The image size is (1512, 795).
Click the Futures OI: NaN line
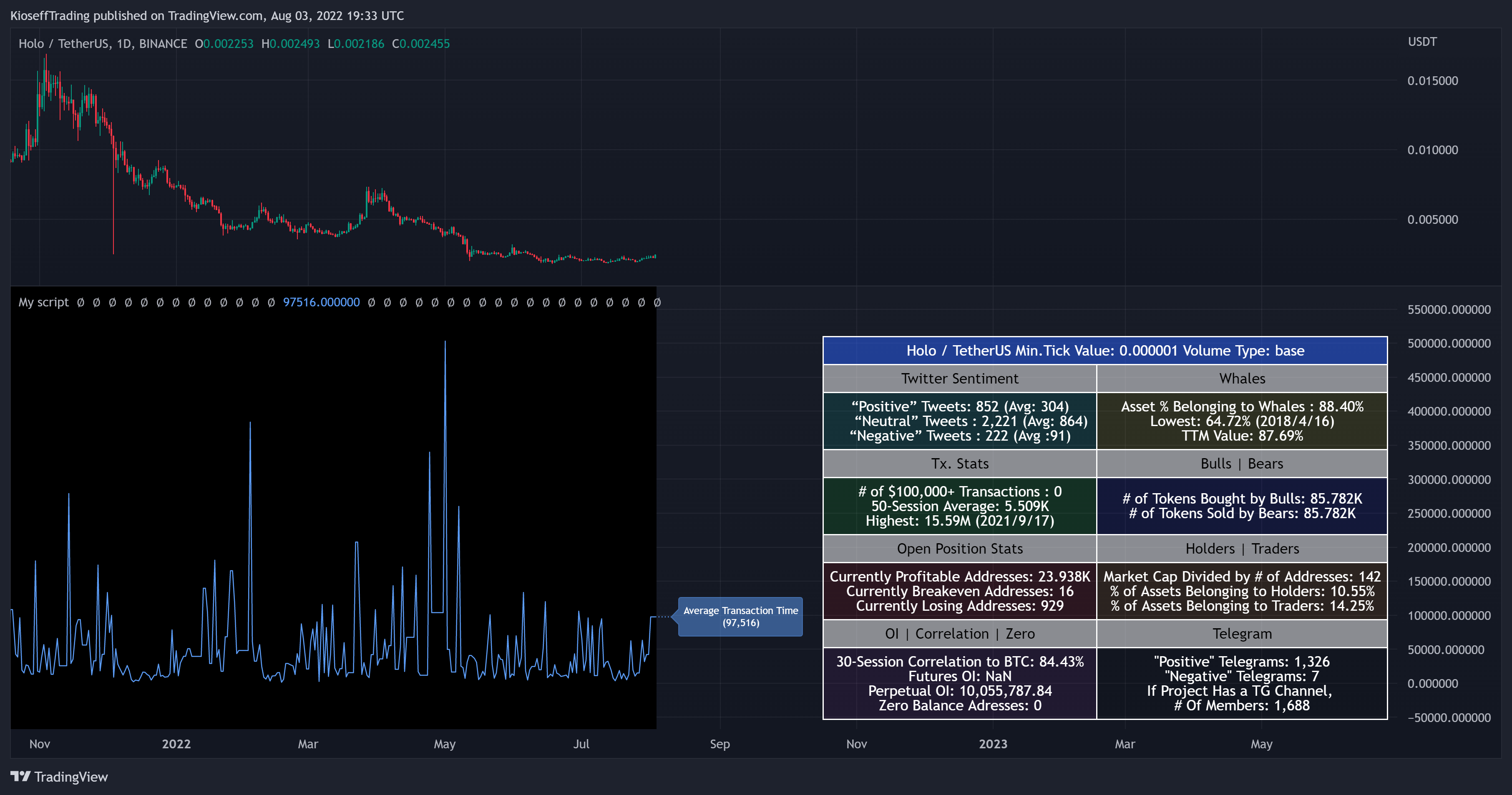coord(960,677)
